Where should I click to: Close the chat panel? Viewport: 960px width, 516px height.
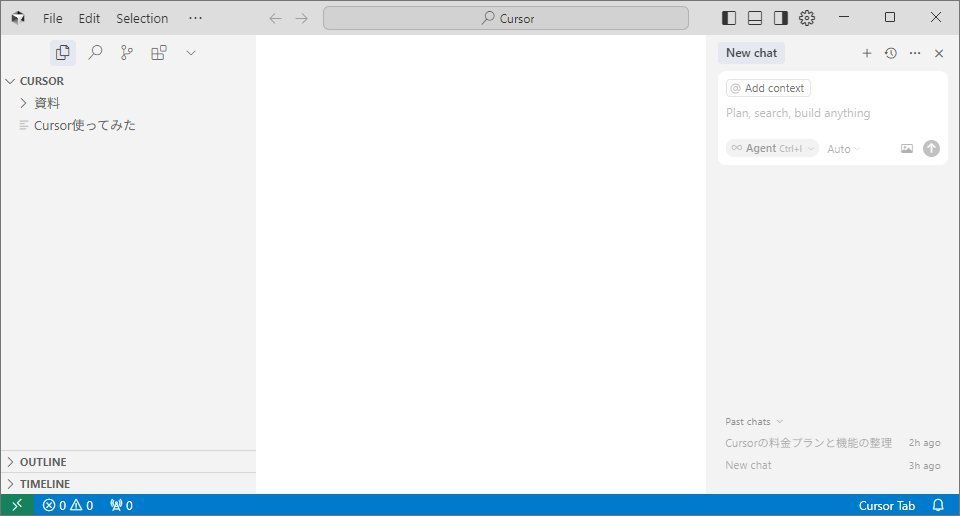pos(939,53)
